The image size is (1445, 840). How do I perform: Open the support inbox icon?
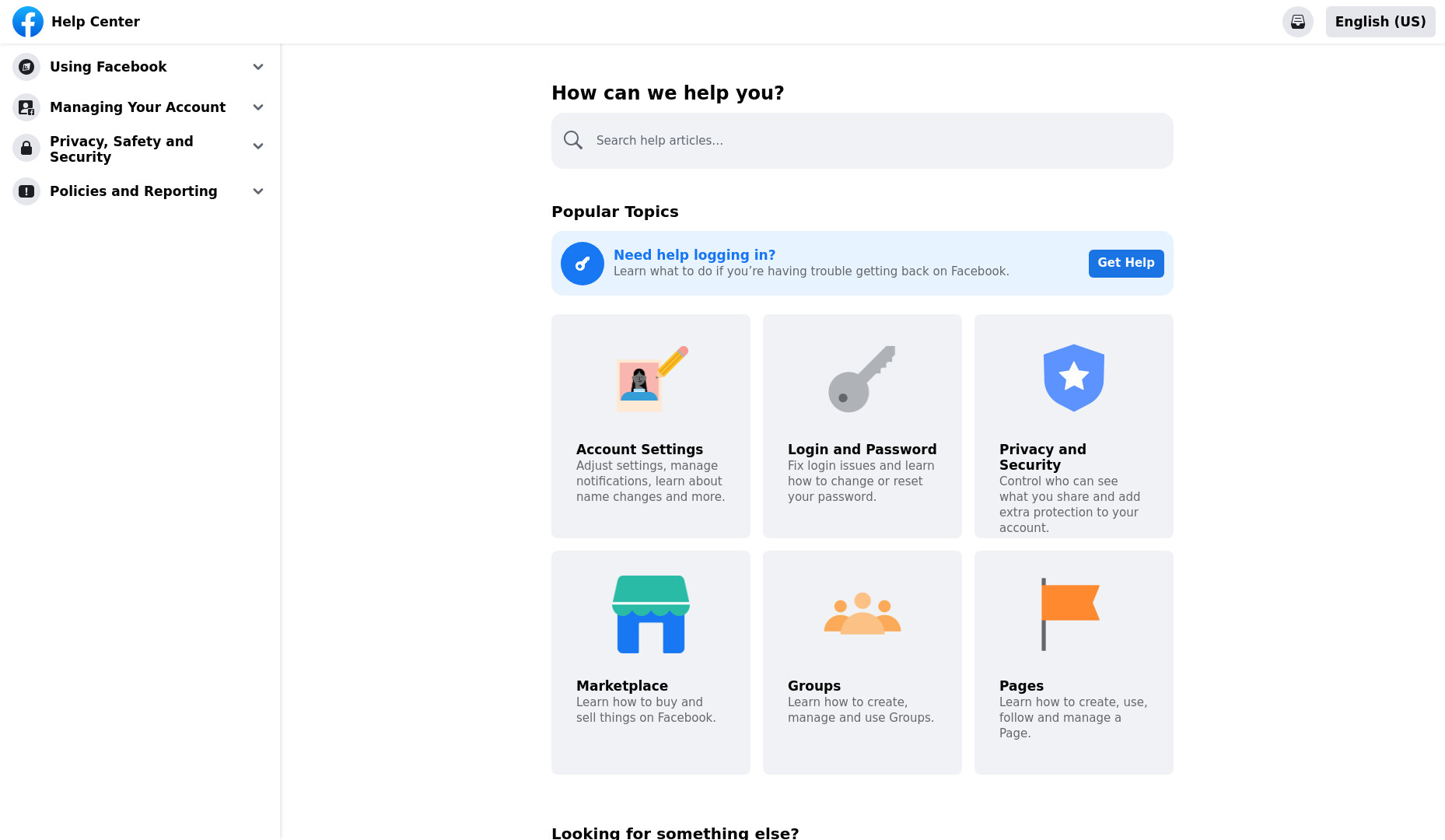click(x=1297, y=22)
